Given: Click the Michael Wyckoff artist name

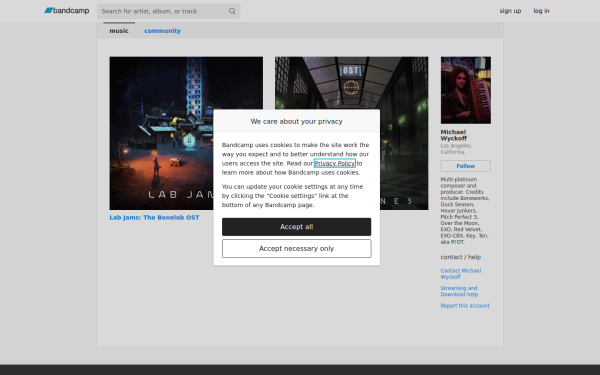Looking at the screenshot, I should pos(453,135).
